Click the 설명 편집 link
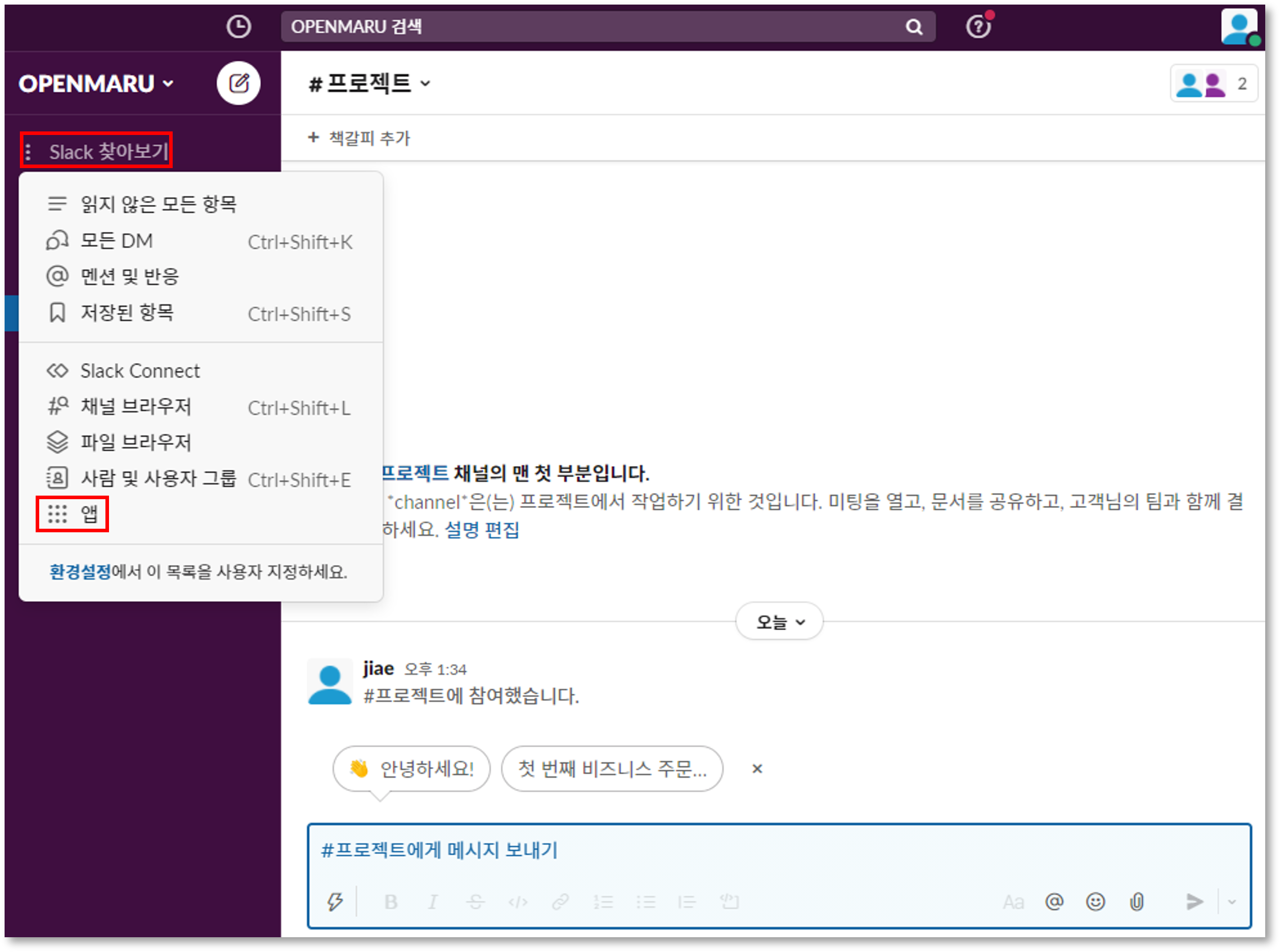1280x952 pixels. coord(482,530)
